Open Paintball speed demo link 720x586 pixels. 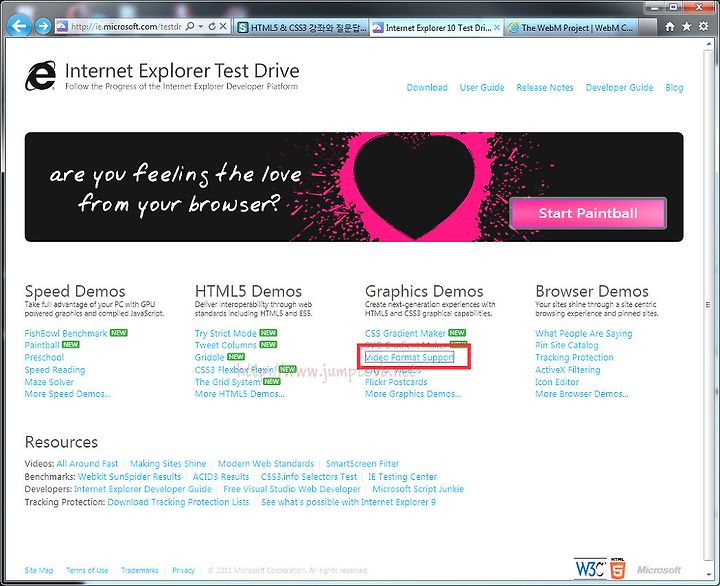tap(42, 345)
